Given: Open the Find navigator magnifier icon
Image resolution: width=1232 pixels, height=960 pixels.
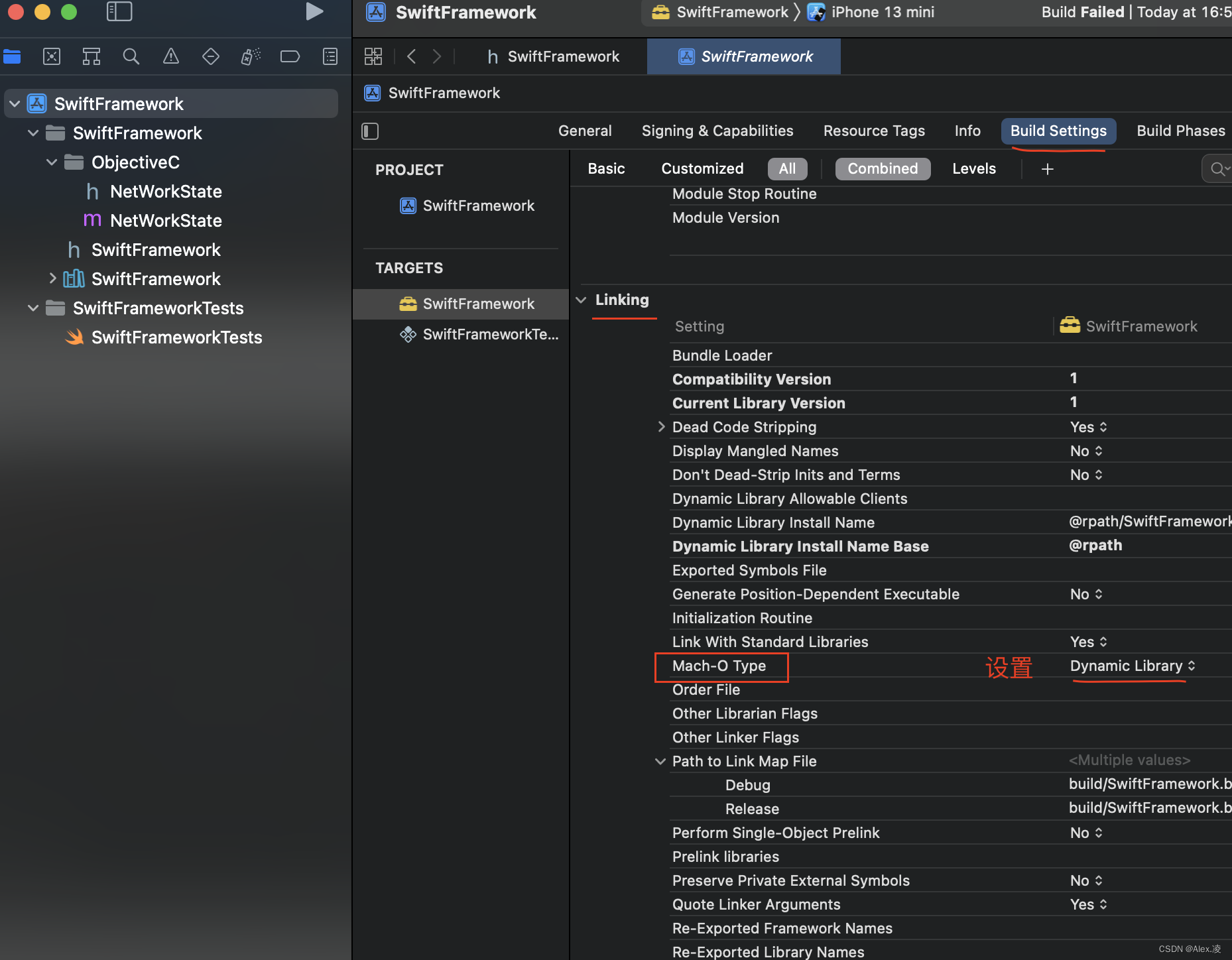Looking at the screenshot, I should pyautogui.click(x=131, y=57).
